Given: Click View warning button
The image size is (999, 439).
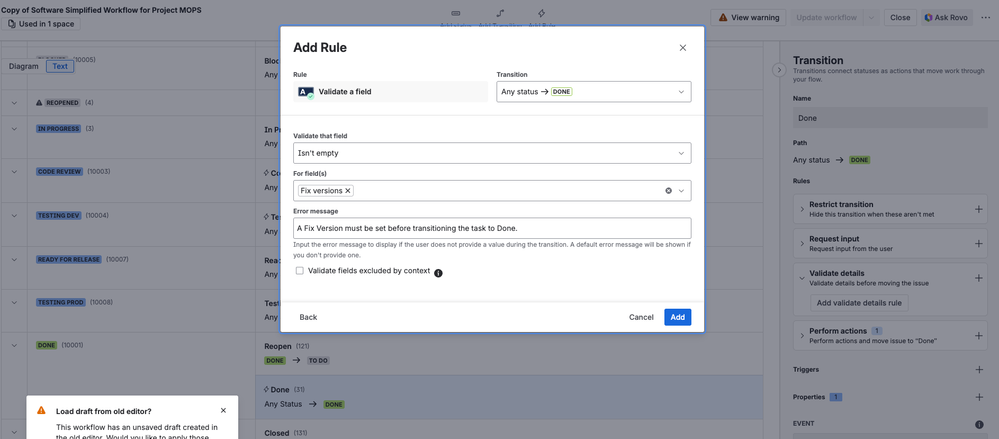Looking at the screenshot, I should pos(749,18).
